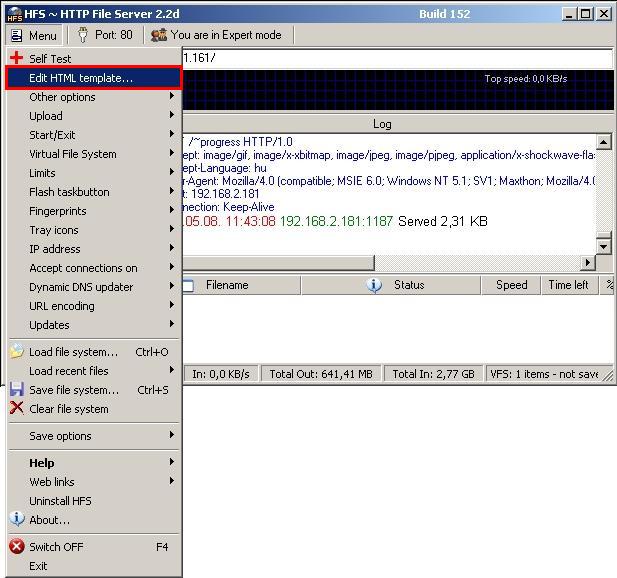Click the Top speed traffic graph
The width and height of the screenshot is (617, 578).
coord(397,90)
